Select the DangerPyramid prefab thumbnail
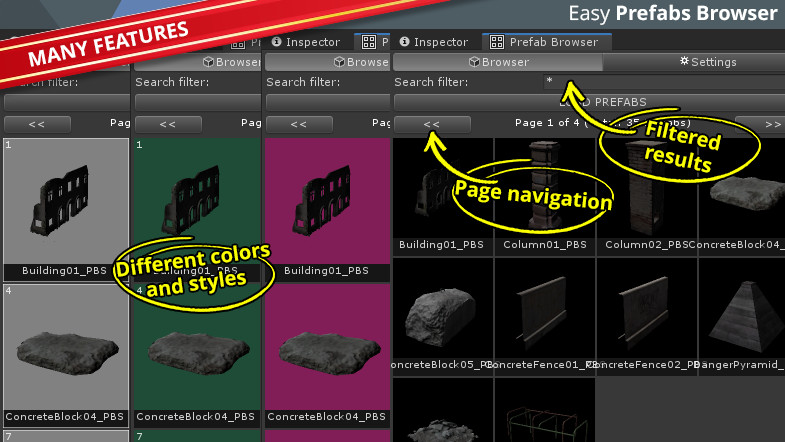This screenshot has width=785, height=442. click(742, 309)
